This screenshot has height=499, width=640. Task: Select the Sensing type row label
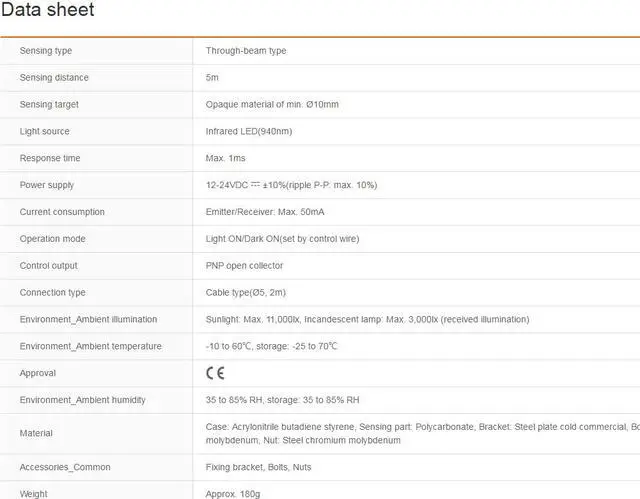coord(46,51)
